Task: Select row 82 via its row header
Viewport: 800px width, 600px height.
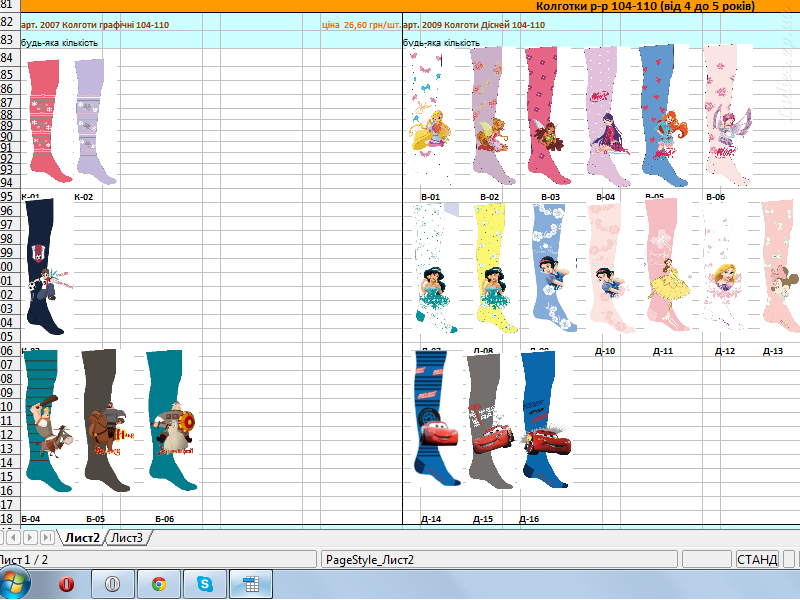Action: pyautogui.click(x=10, y=22)
